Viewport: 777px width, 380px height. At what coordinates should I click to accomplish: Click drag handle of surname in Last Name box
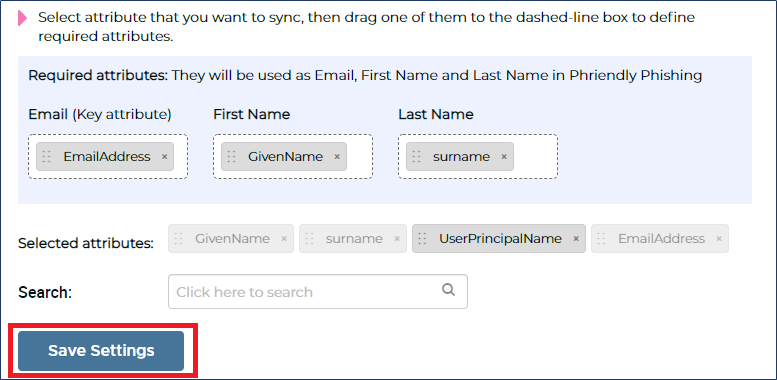tap(416, 157)
